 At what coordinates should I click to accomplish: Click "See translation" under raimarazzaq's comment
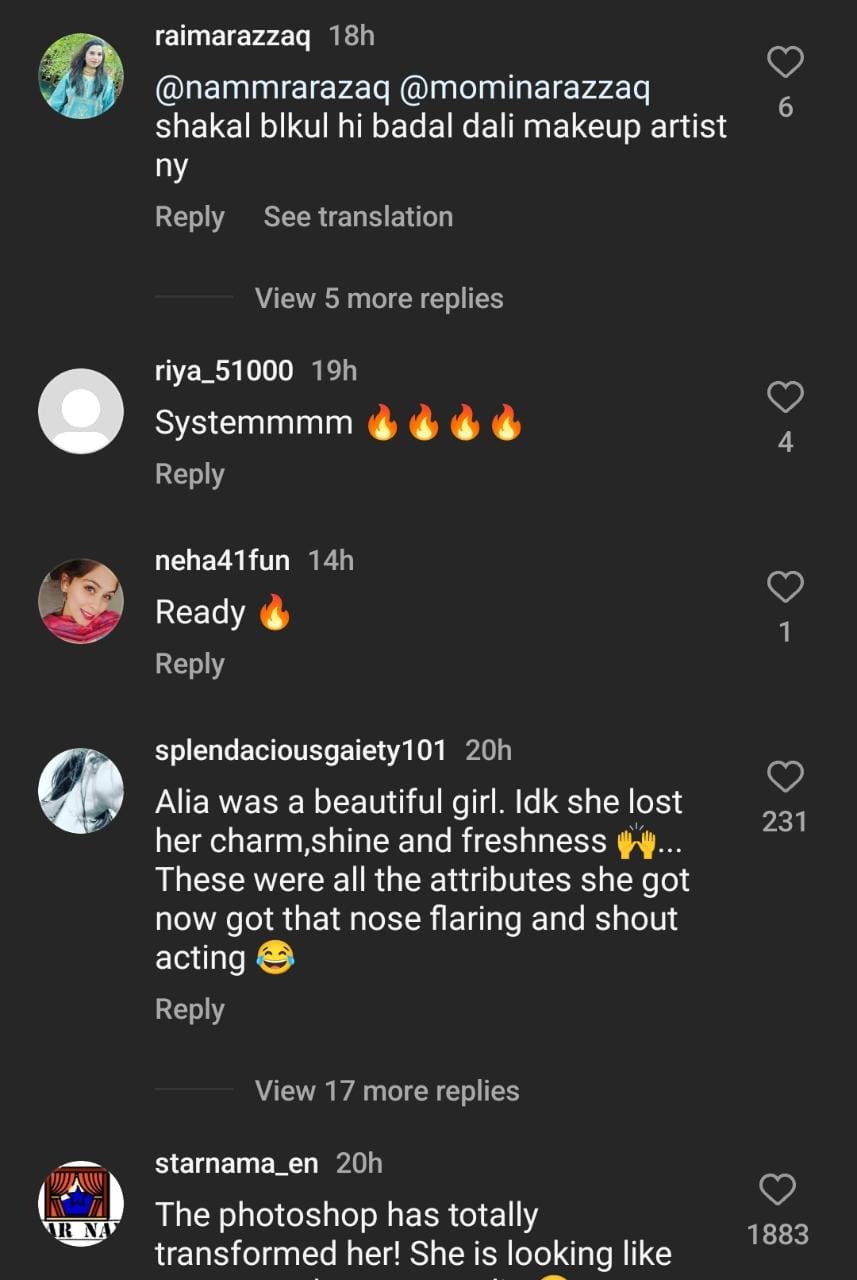[x=358, y=217]
